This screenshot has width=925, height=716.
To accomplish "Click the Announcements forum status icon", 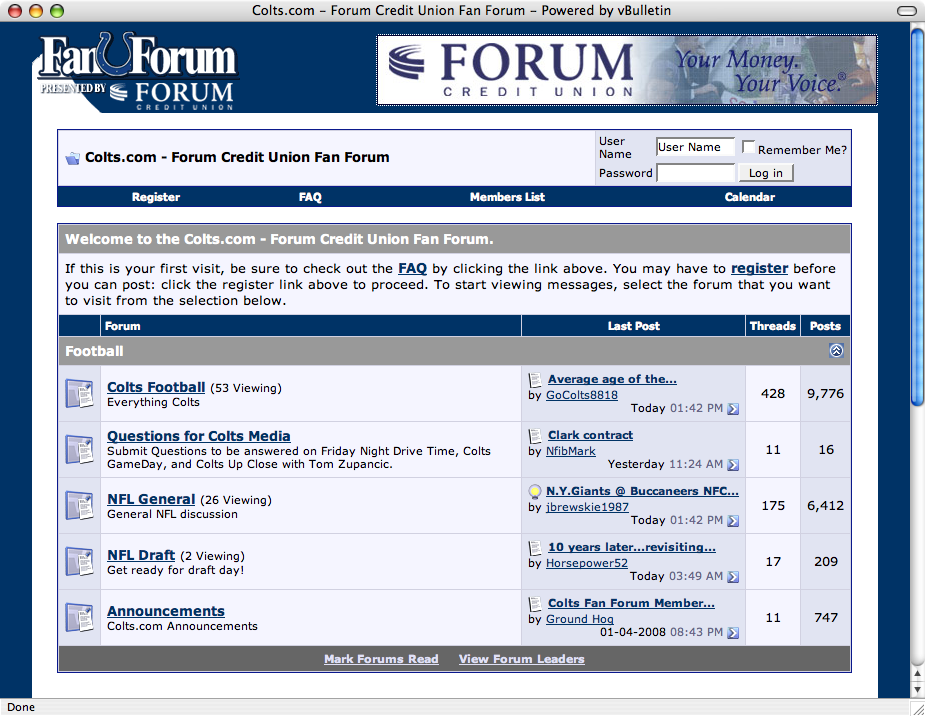I will (79, 618).
